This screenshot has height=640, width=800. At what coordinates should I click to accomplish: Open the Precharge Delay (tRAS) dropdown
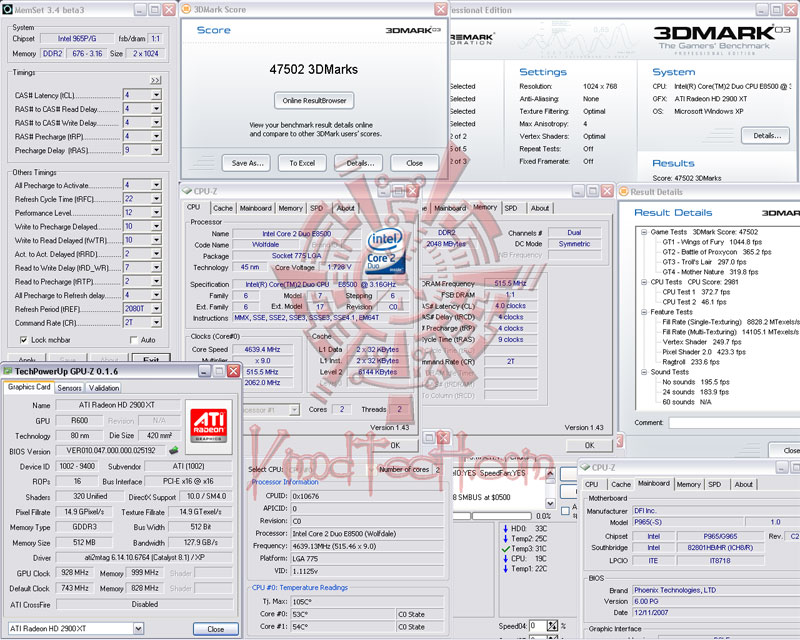[x=156, y=150]
